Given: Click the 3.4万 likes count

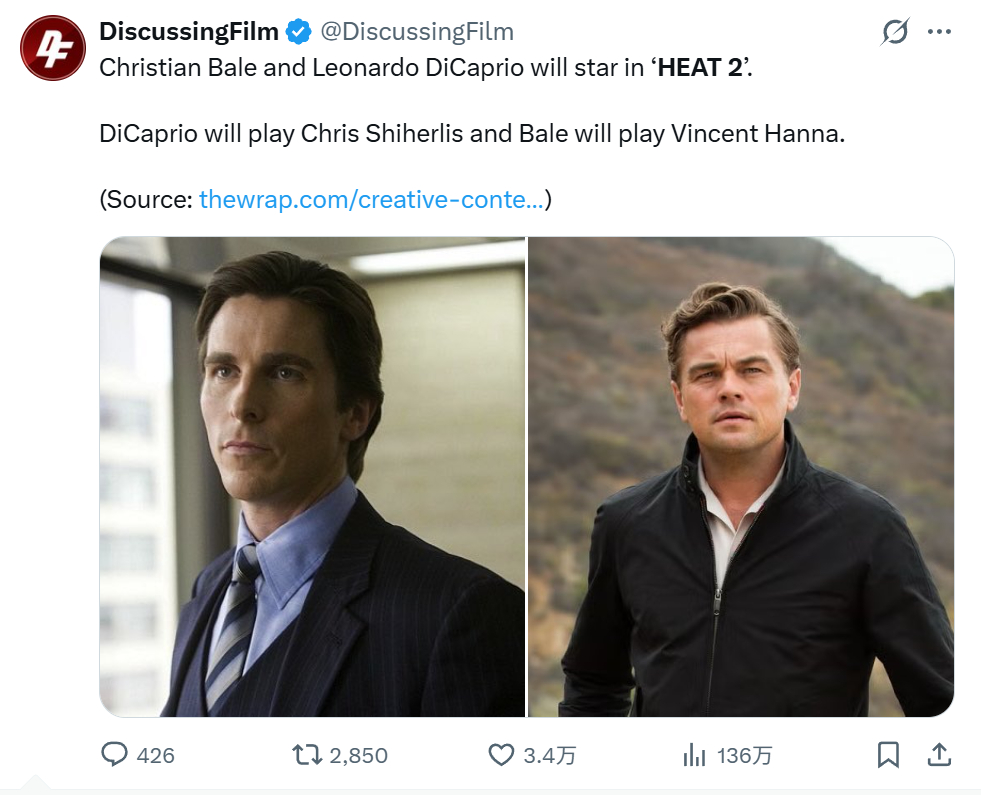Looking at the screenshot, I should click(549, 756).
